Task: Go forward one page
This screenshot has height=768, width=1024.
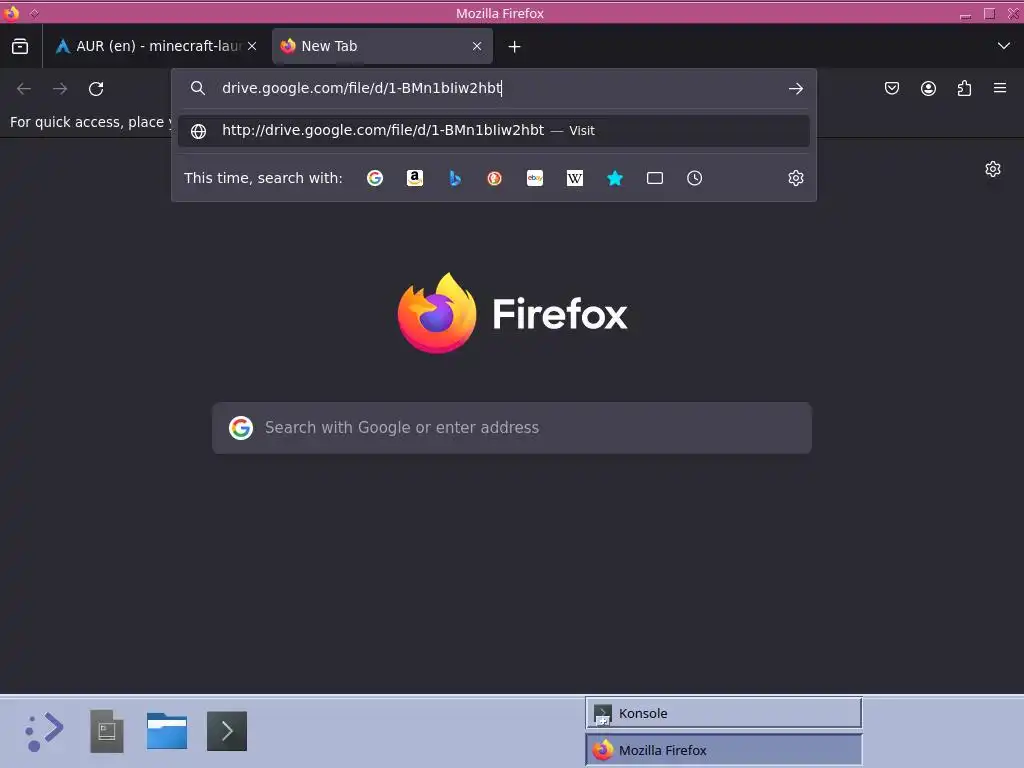Action: (x=60, y=88)
